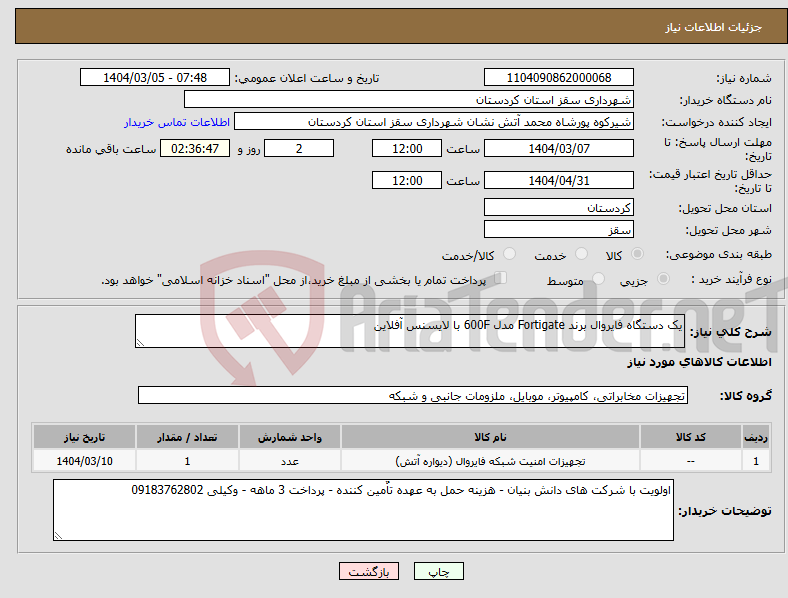Select the متوسط purchase type radio

599,279
